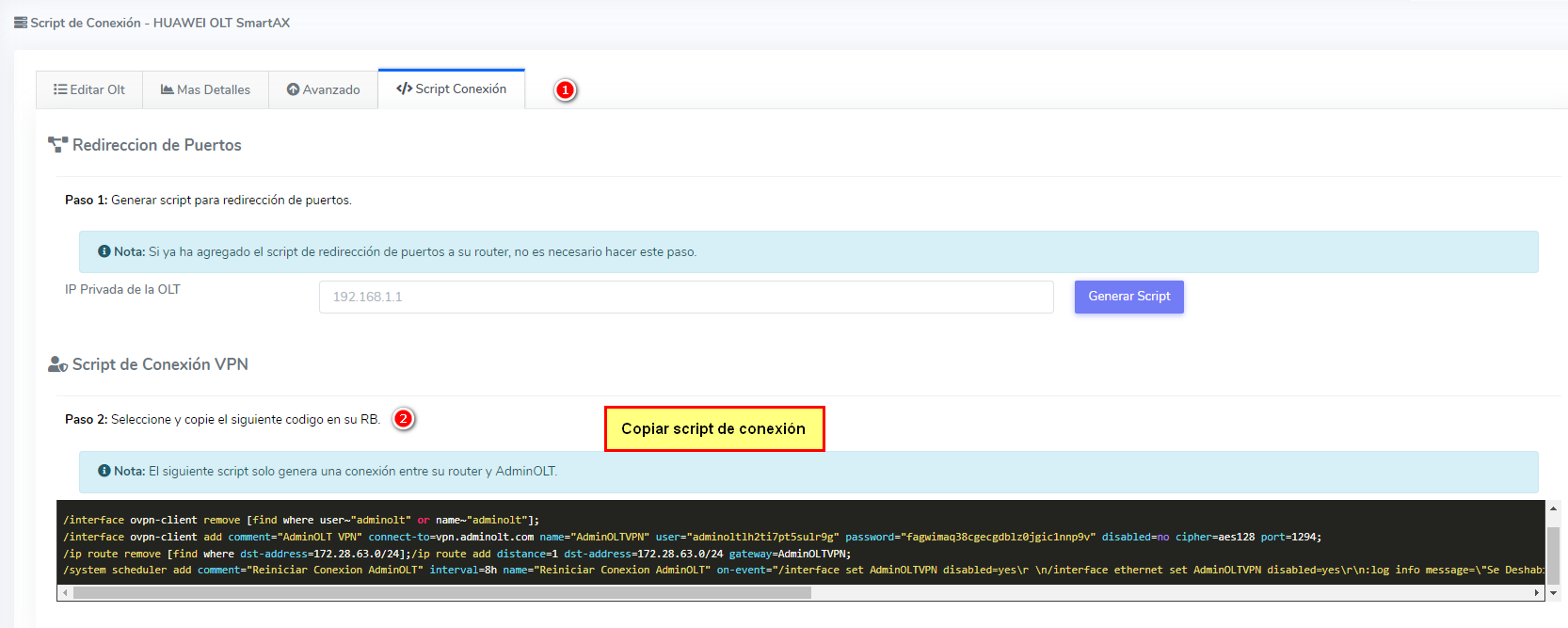Click the down arrow of vertical script scrollbar
This screenshot has height=628, width=1568.
1553,593
